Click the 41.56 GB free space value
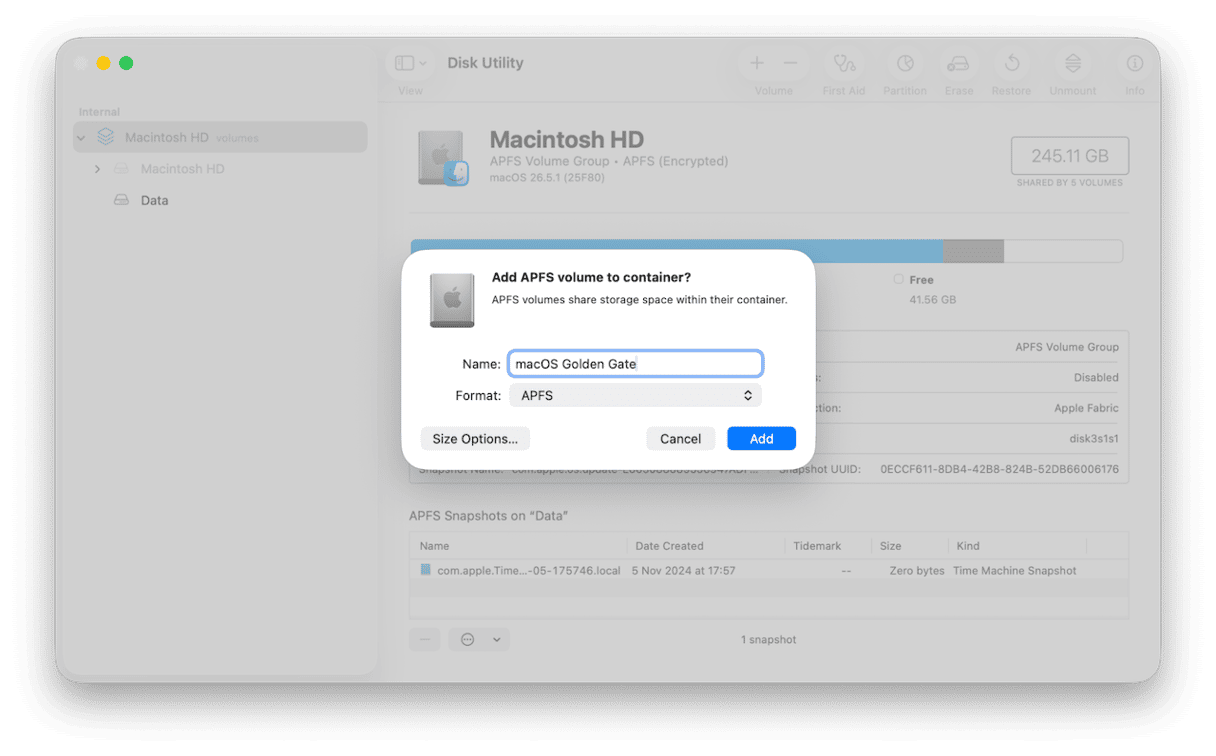The image size is (1216, 756). (x=930, y=300)
